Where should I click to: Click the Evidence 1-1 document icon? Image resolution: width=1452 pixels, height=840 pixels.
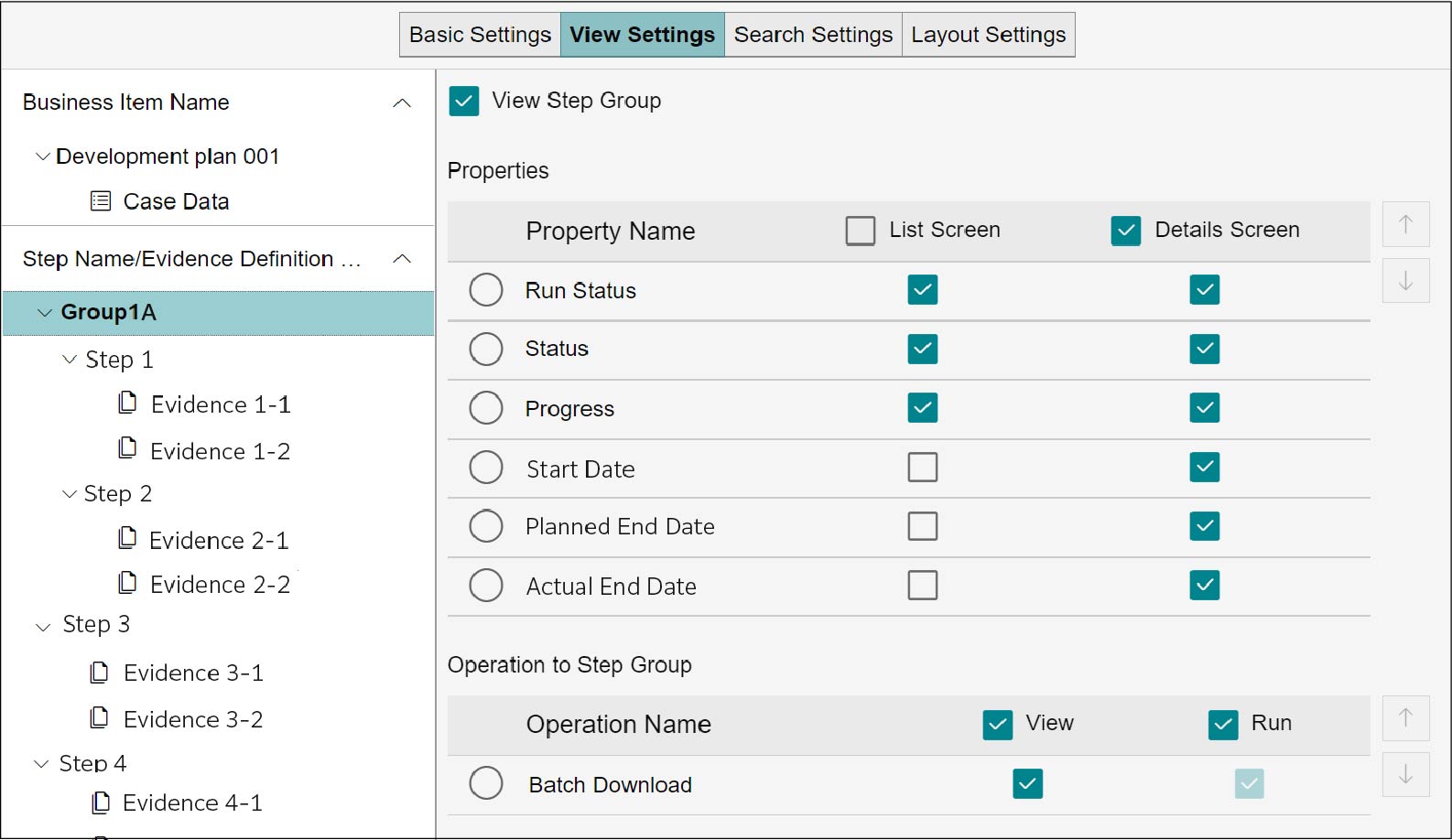pyautogui.click(x=128, y=403)
